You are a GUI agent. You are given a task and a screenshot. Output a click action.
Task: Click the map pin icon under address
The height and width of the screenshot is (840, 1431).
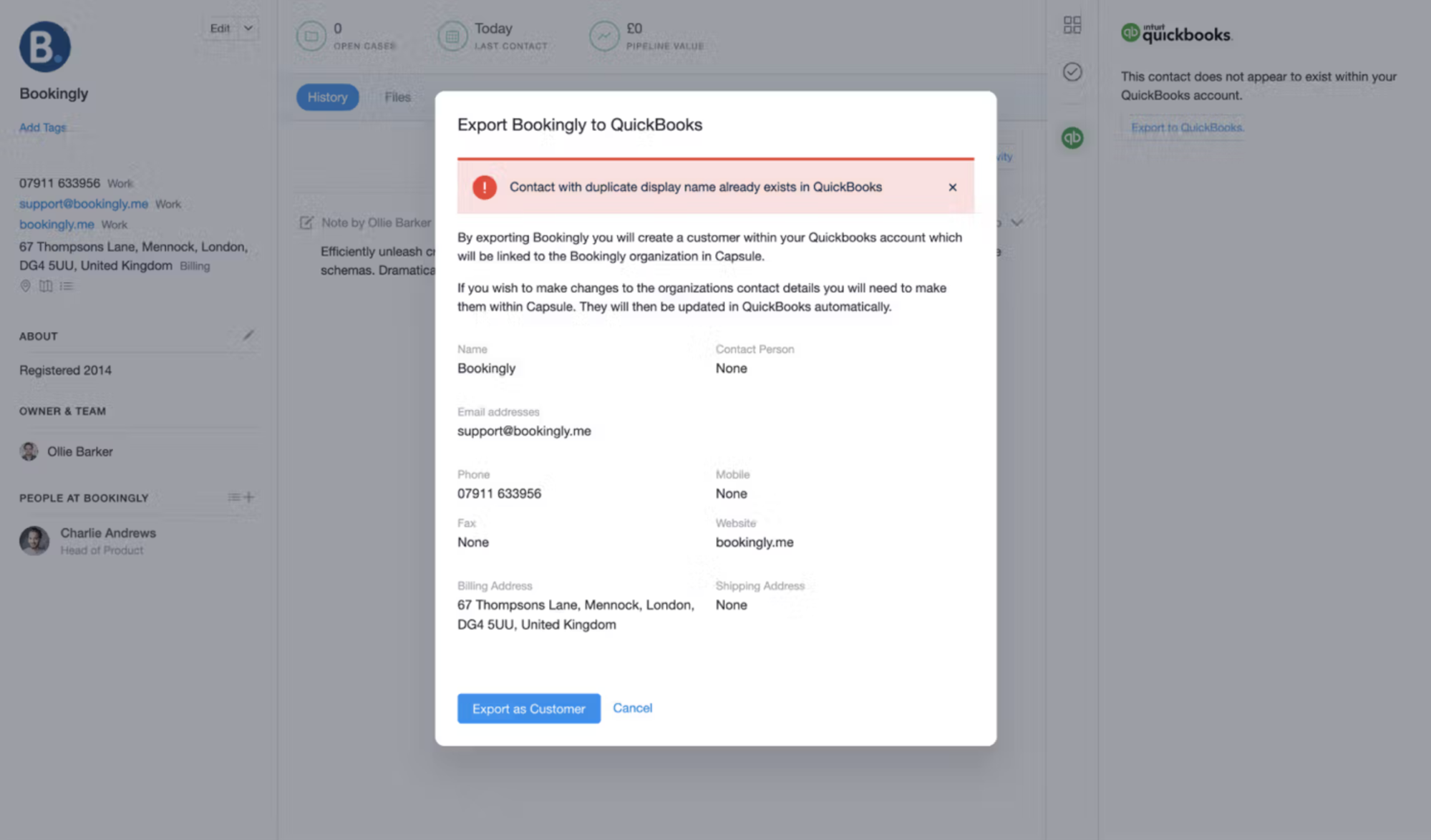(x=25, y=286)
